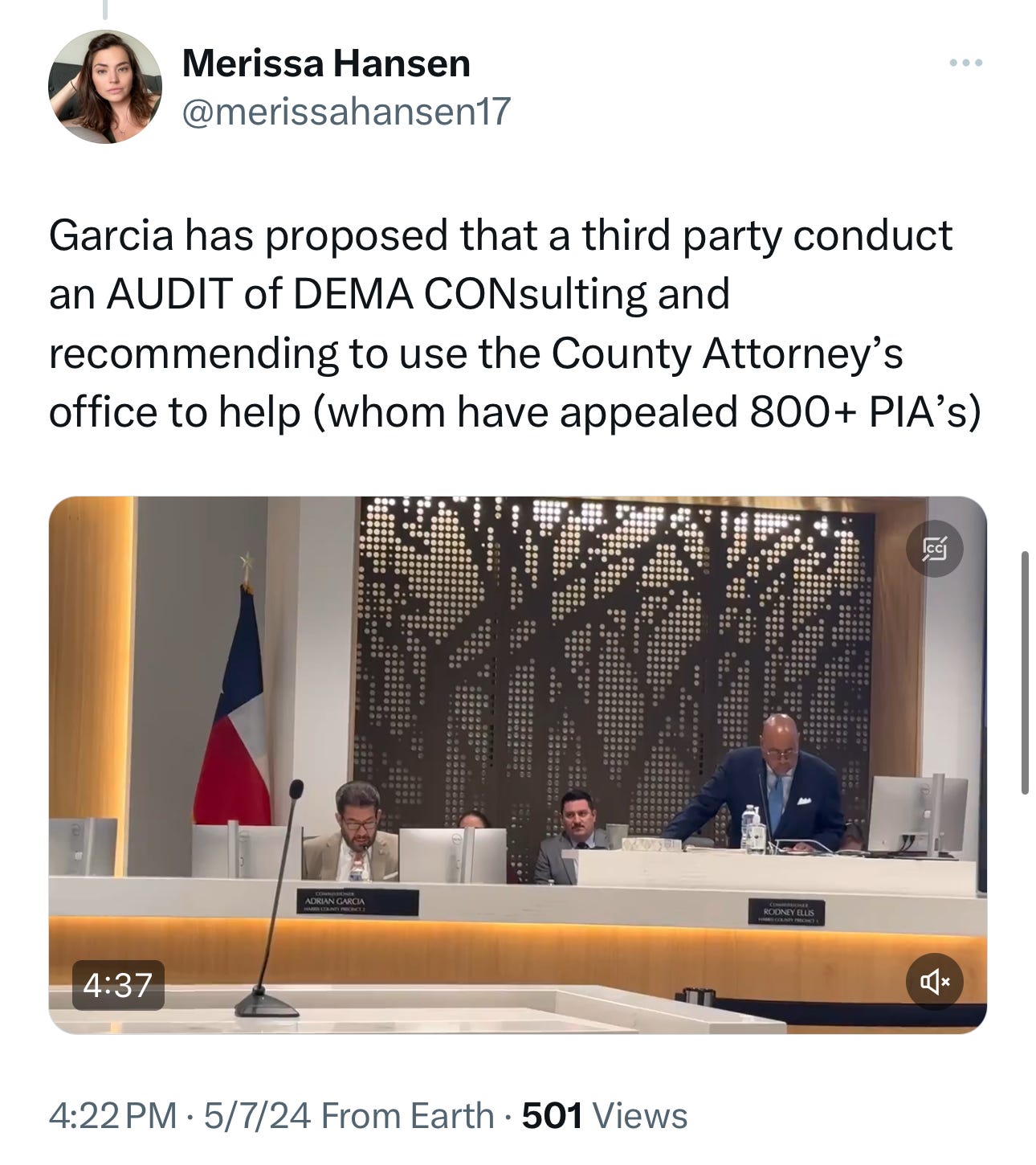Open Merissa Hansen's profile picture
The image size is (1036, 1165).
(105, 87)
